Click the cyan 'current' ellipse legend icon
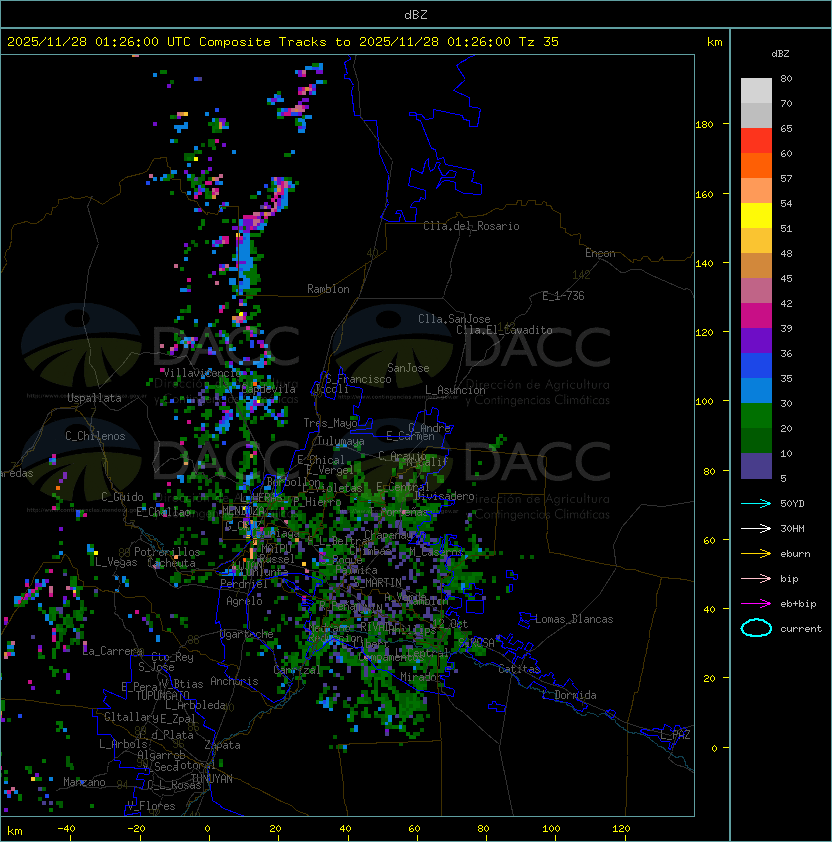Viewport: 832px width, 842px height. (756, 628)
